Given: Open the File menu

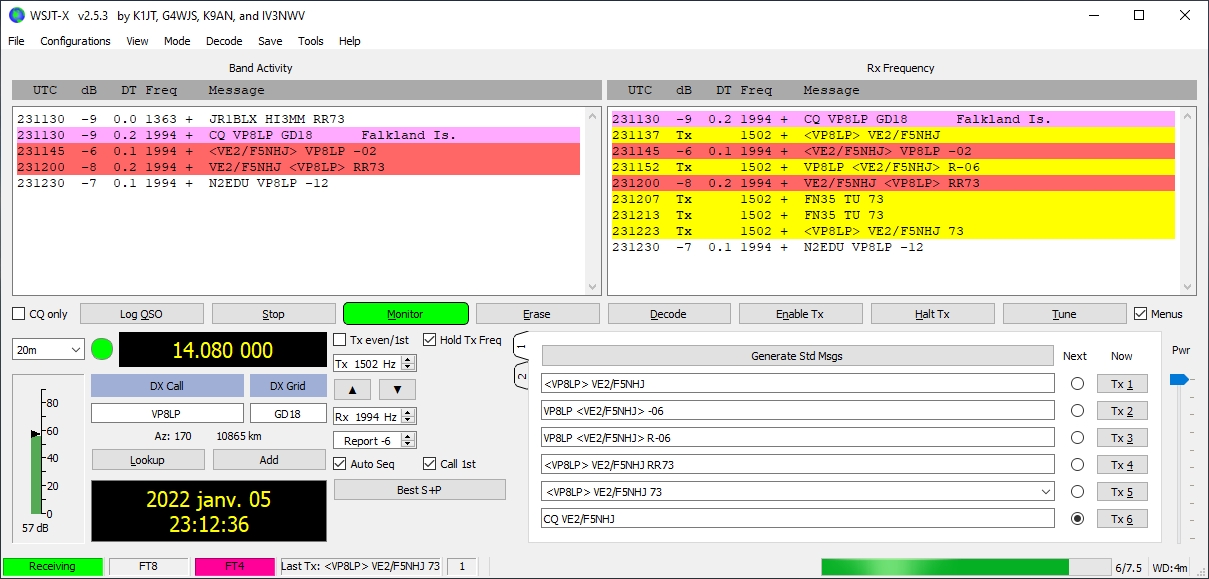Looking at the screenshot, I should 17,41.
